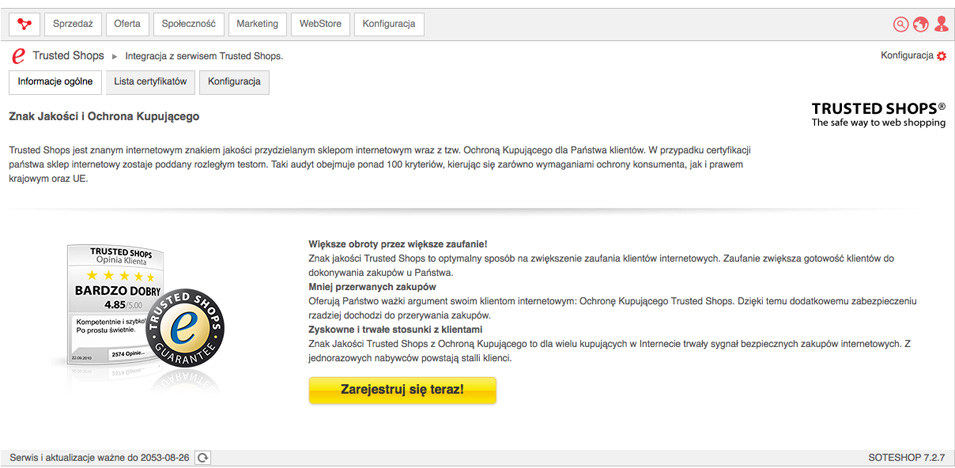Screen dimensions: 955x468
Task: Open the Sprzedaż menu
Action: click(72, 24)
